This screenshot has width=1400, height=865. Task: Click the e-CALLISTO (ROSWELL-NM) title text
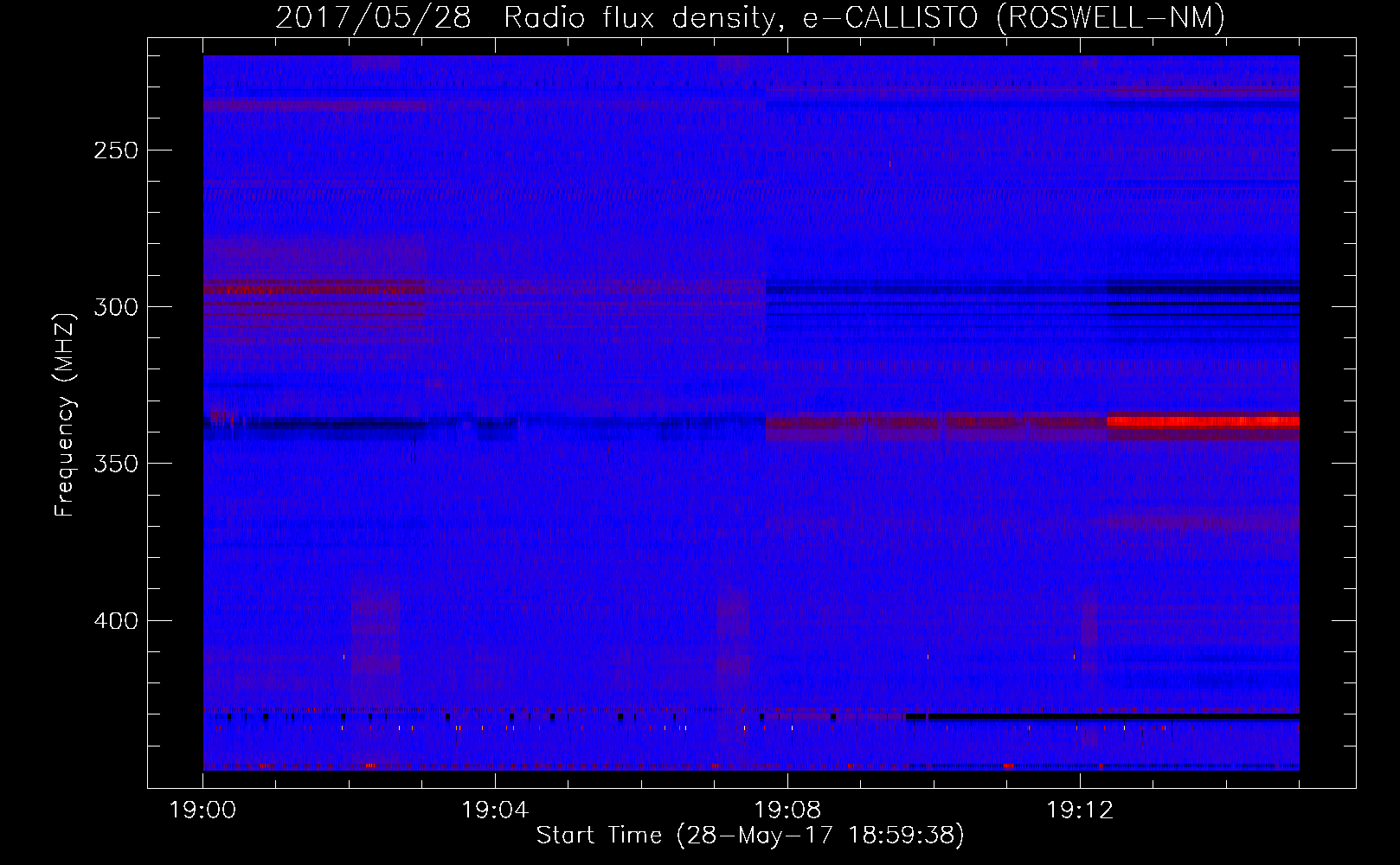click(1014, 18)
